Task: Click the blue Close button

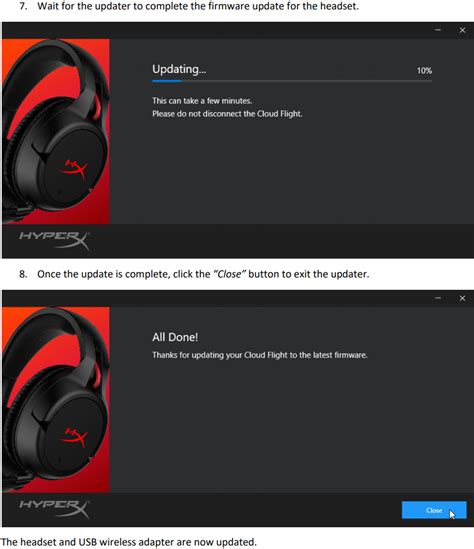Action: point(434,510)
